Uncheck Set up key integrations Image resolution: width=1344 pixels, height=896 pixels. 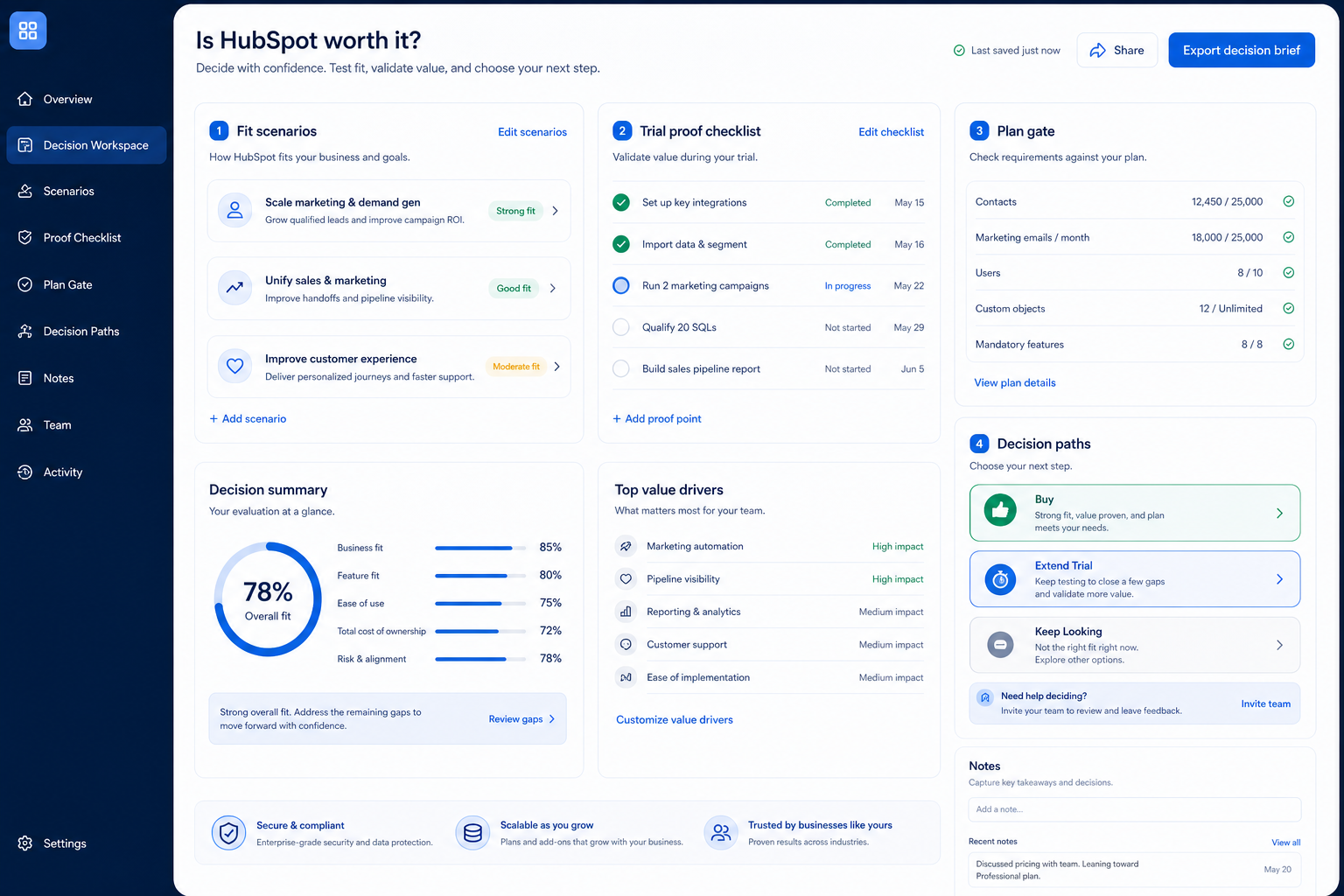click(621, 202)
